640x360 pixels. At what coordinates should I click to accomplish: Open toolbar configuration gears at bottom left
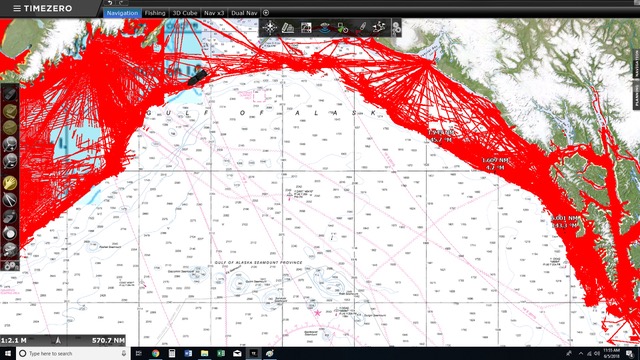point(9,266)
